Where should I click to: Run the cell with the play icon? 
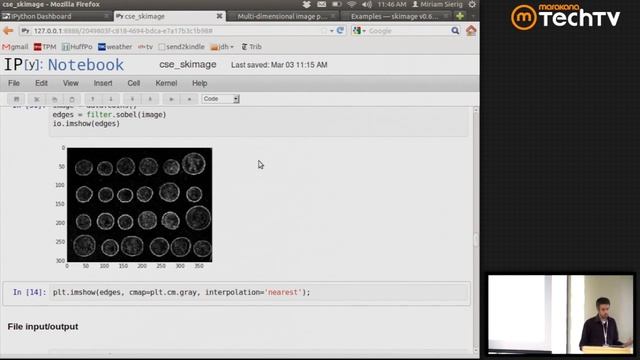tap(171, 99)
